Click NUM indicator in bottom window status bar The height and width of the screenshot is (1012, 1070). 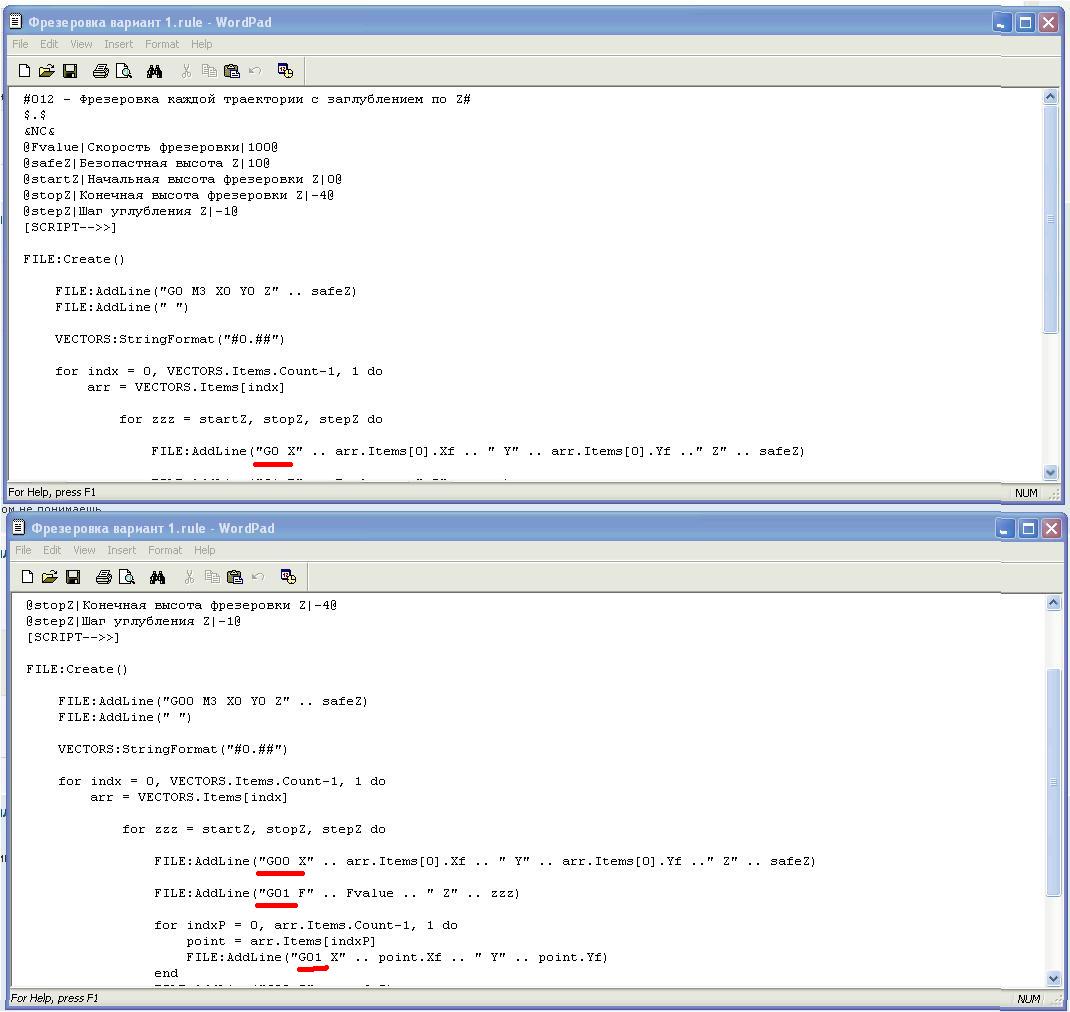coord(1028,999)
